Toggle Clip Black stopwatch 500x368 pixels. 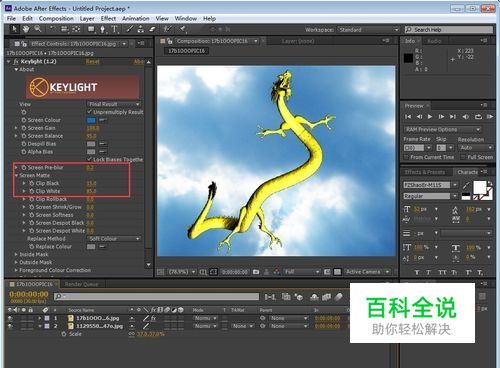point(32,183)
